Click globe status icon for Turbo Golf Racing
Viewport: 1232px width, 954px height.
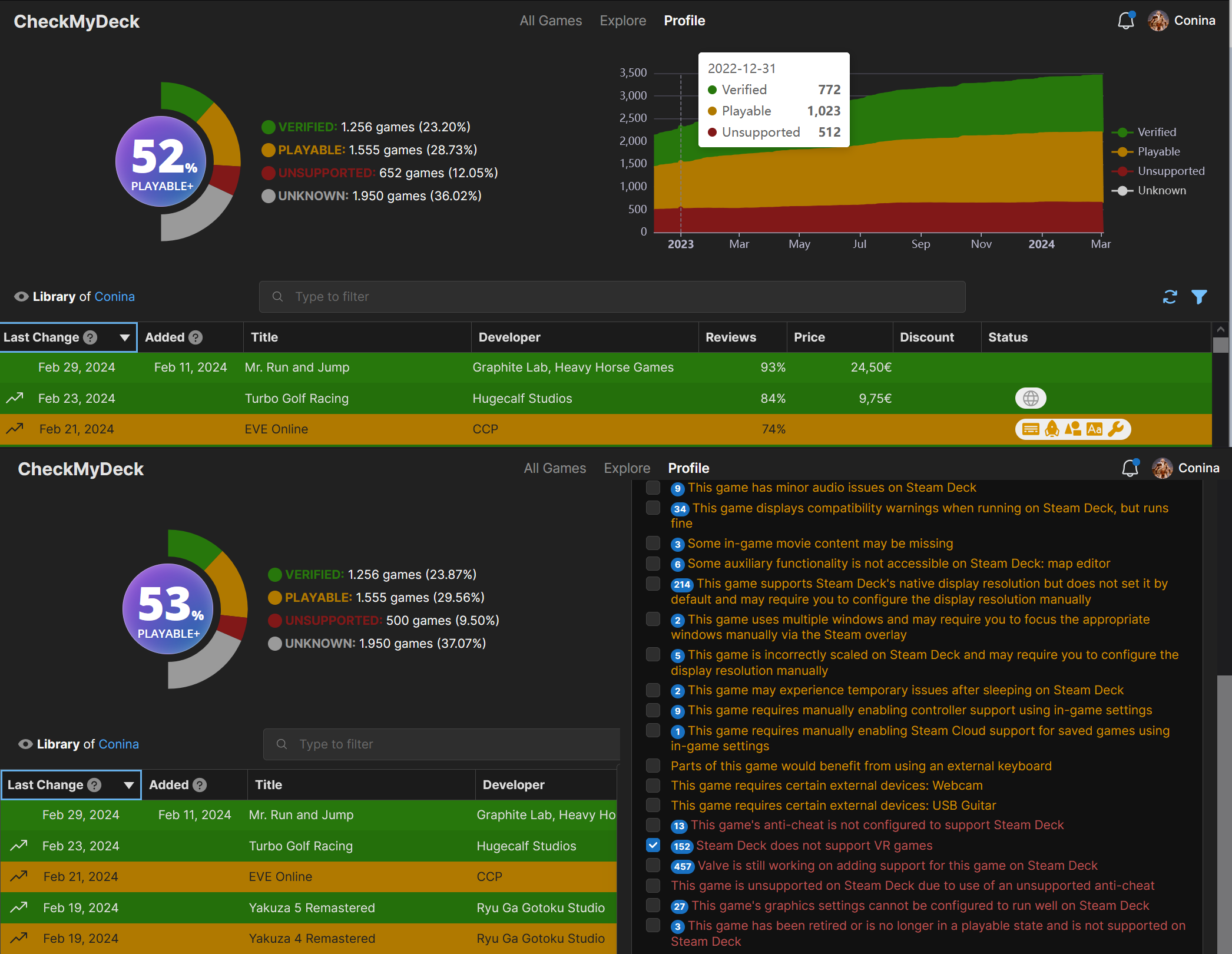pos(1030,399)
